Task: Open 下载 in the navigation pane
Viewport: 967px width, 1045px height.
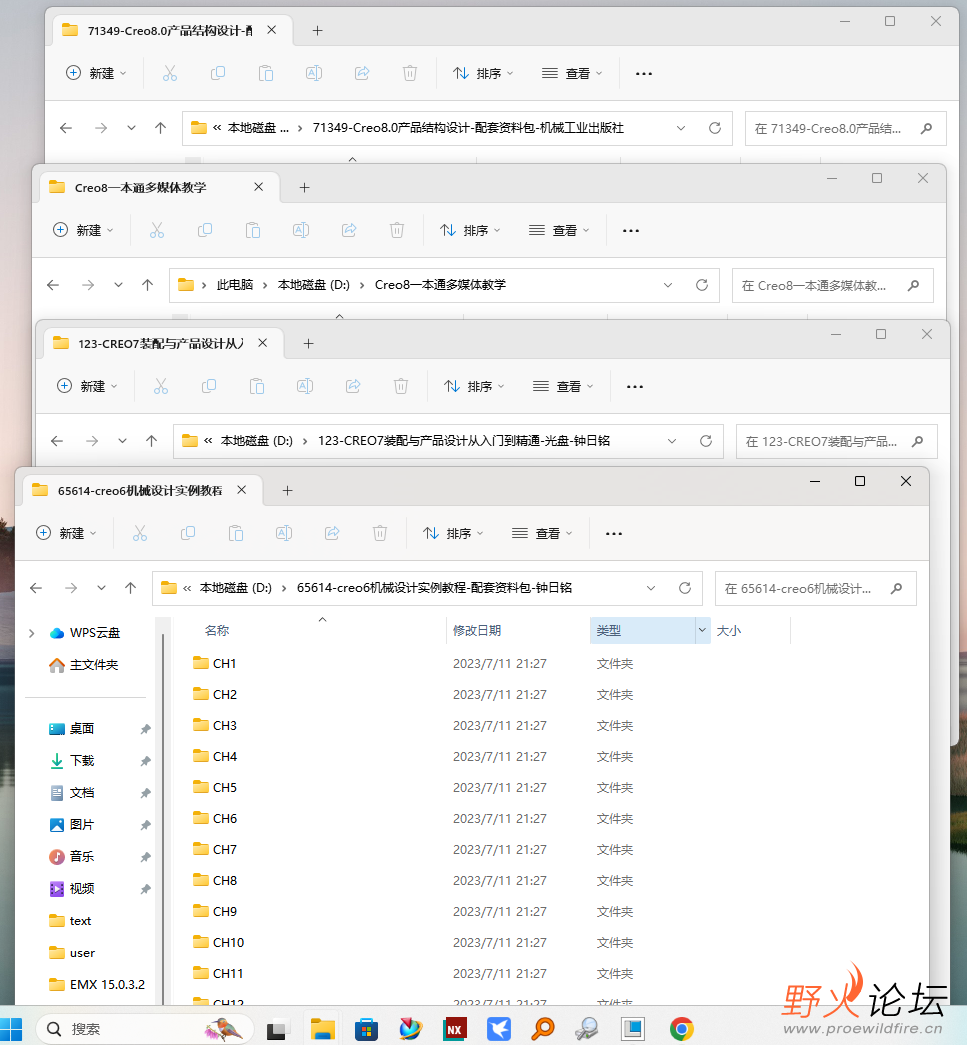Action: pos(82,760)
